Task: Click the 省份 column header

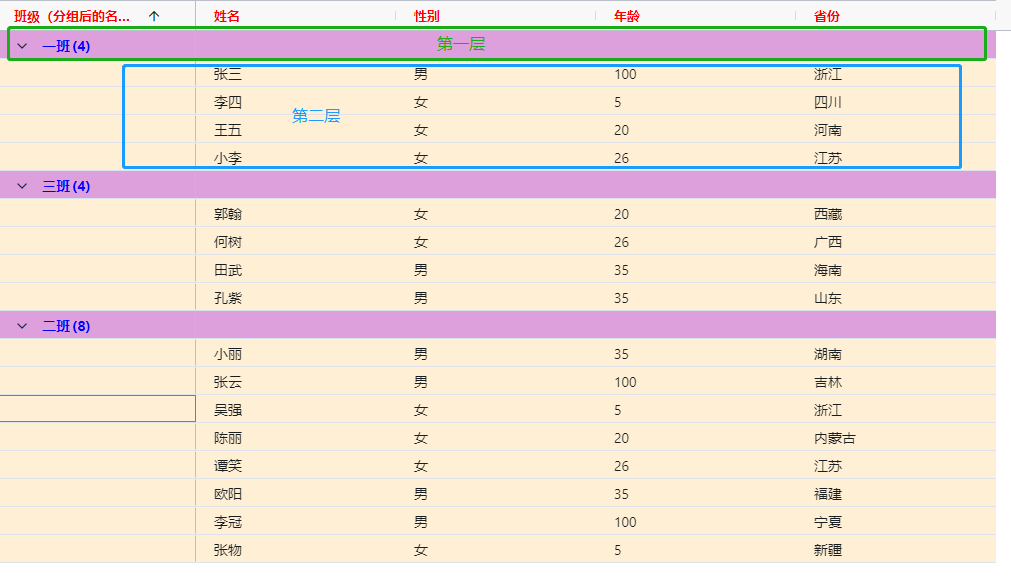Action: click(822, 15)
